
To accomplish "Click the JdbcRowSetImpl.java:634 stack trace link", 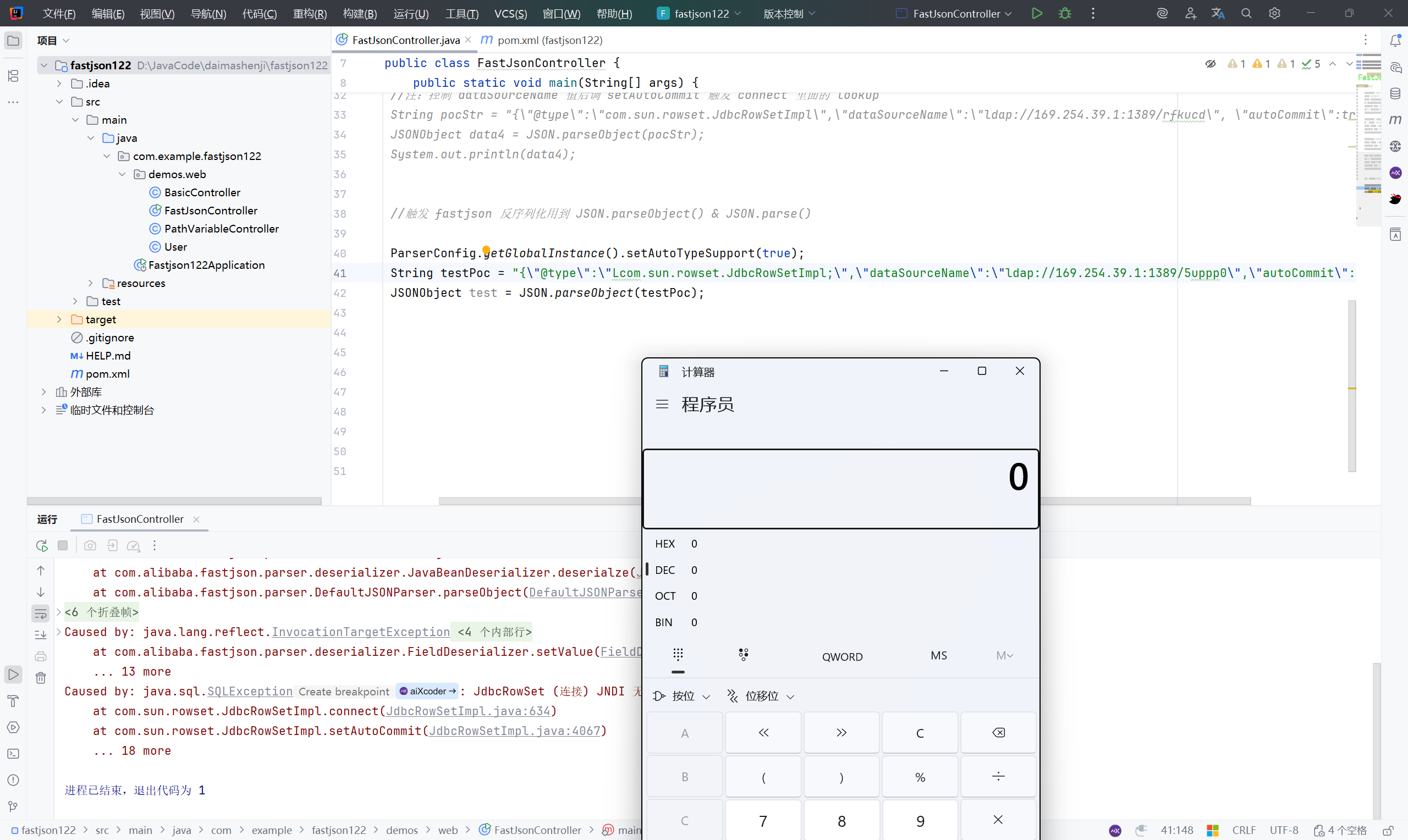I will pyautogui.click(x=468, y=711).
